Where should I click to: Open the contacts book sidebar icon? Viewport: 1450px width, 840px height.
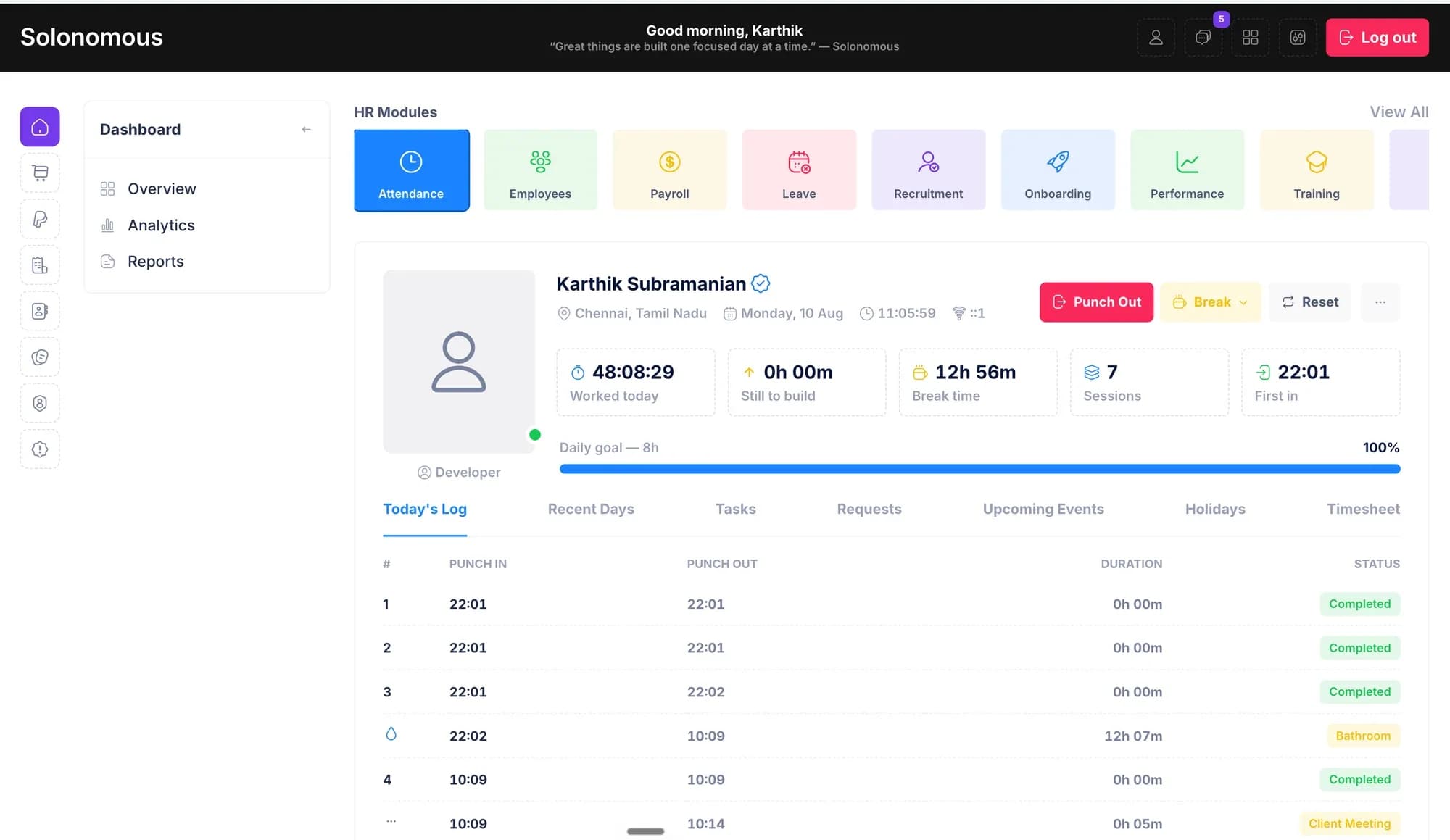point(40,311)
